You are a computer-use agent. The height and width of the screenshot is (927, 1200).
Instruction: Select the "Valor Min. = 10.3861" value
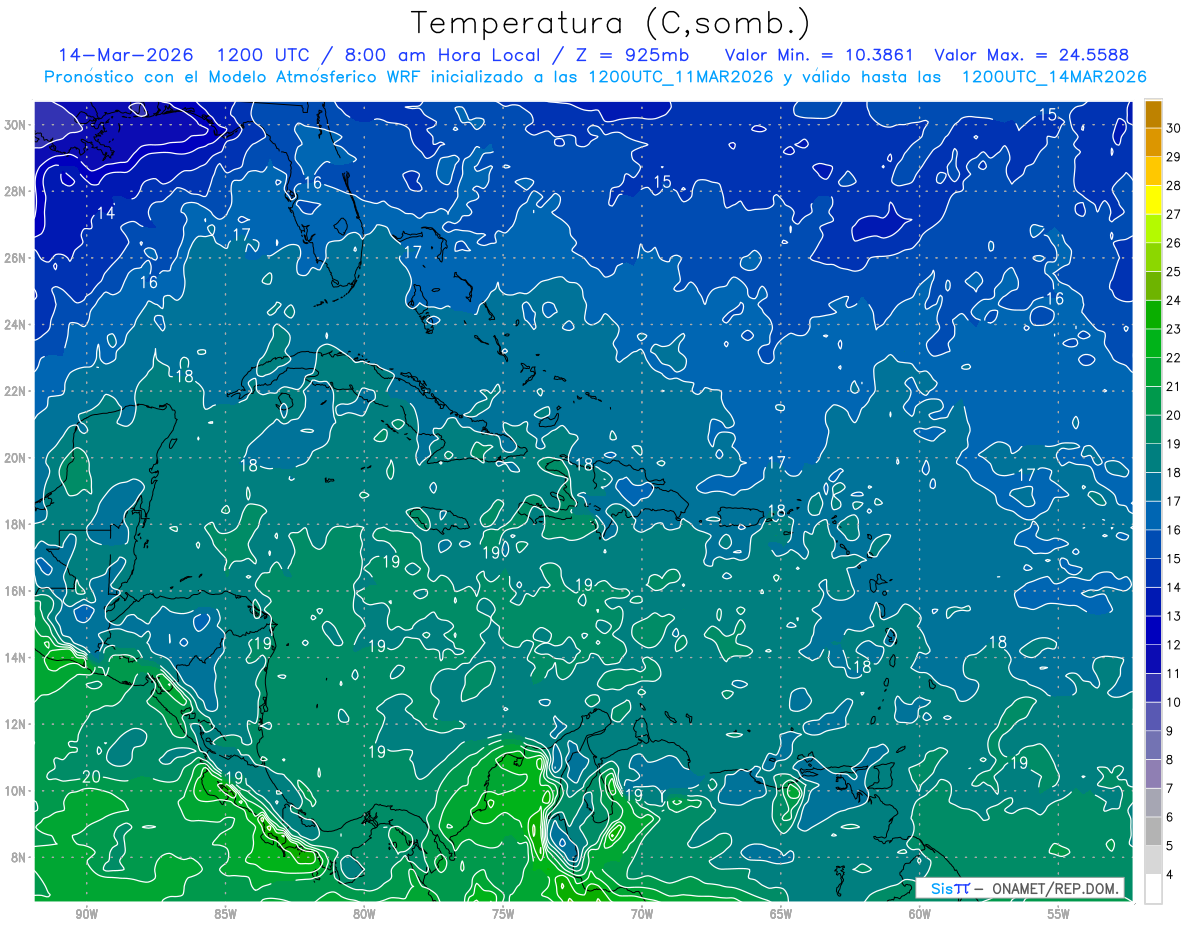(820, 55)
